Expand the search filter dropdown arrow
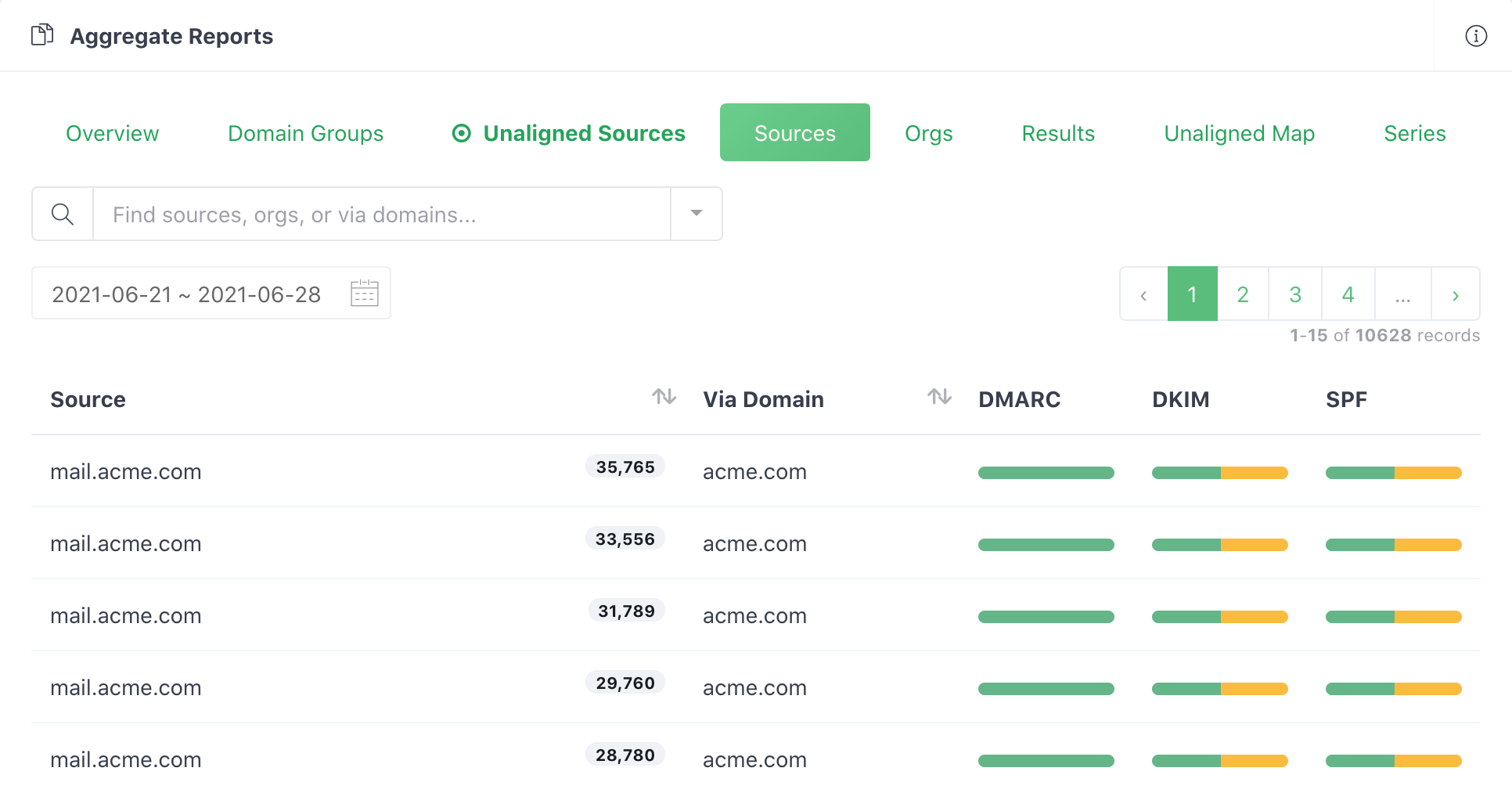Screen dimensions: 1512x793 [697, 213]
